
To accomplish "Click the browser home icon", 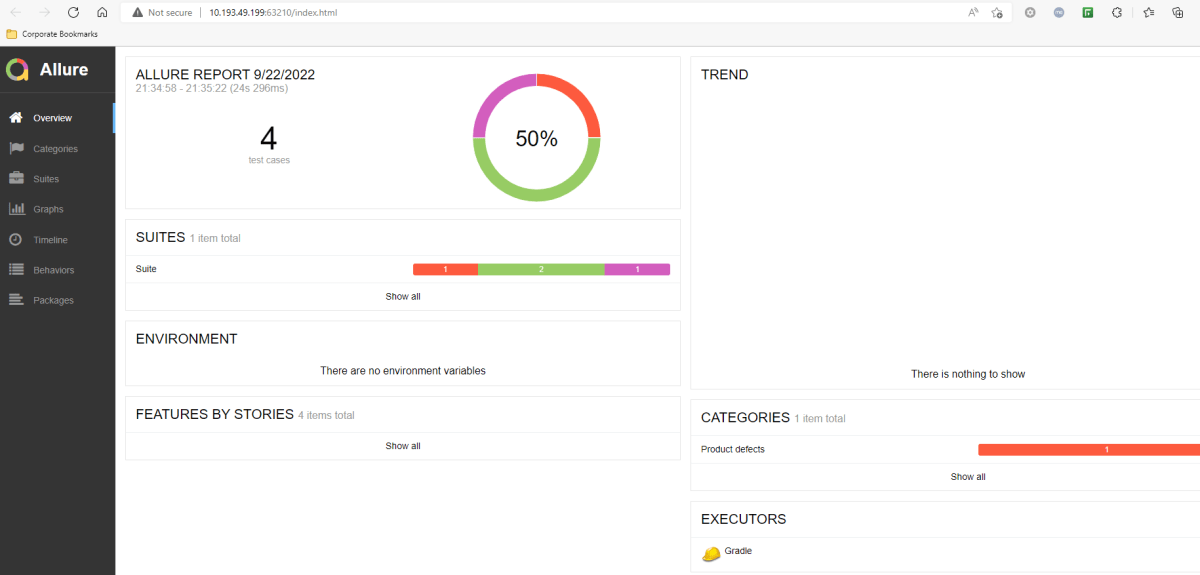I will [102, 12].
